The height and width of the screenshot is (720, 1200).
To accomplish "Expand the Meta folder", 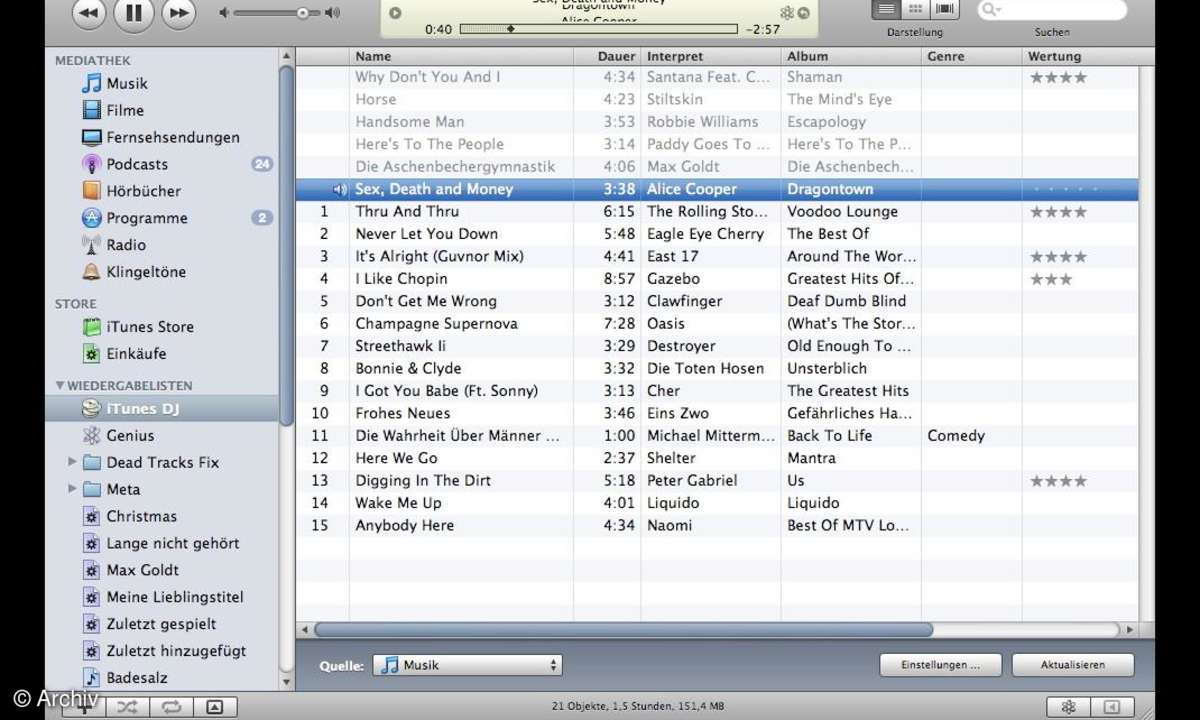I will click(72, 489).
